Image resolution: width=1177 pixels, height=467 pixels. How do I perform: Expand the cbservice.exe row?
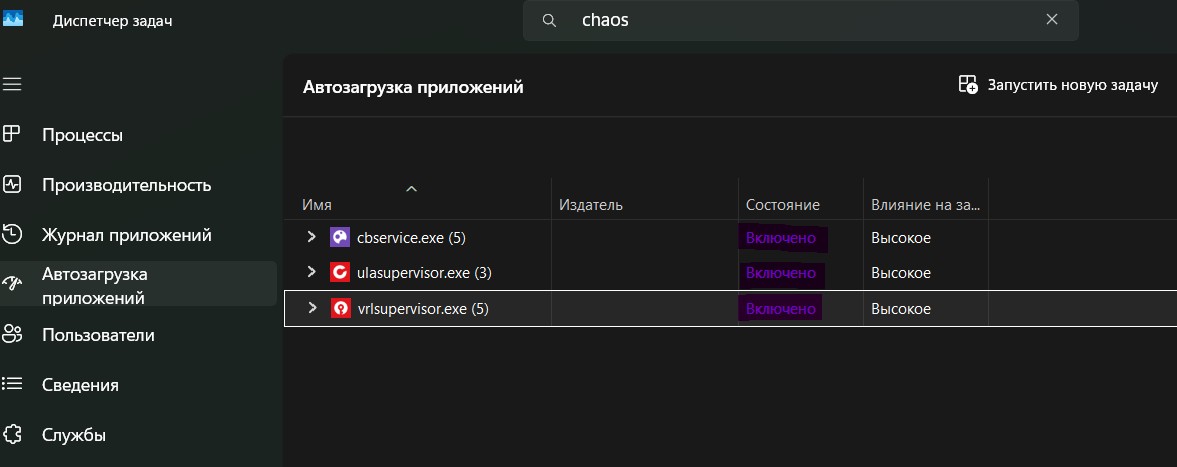click(x=311, y=237)
